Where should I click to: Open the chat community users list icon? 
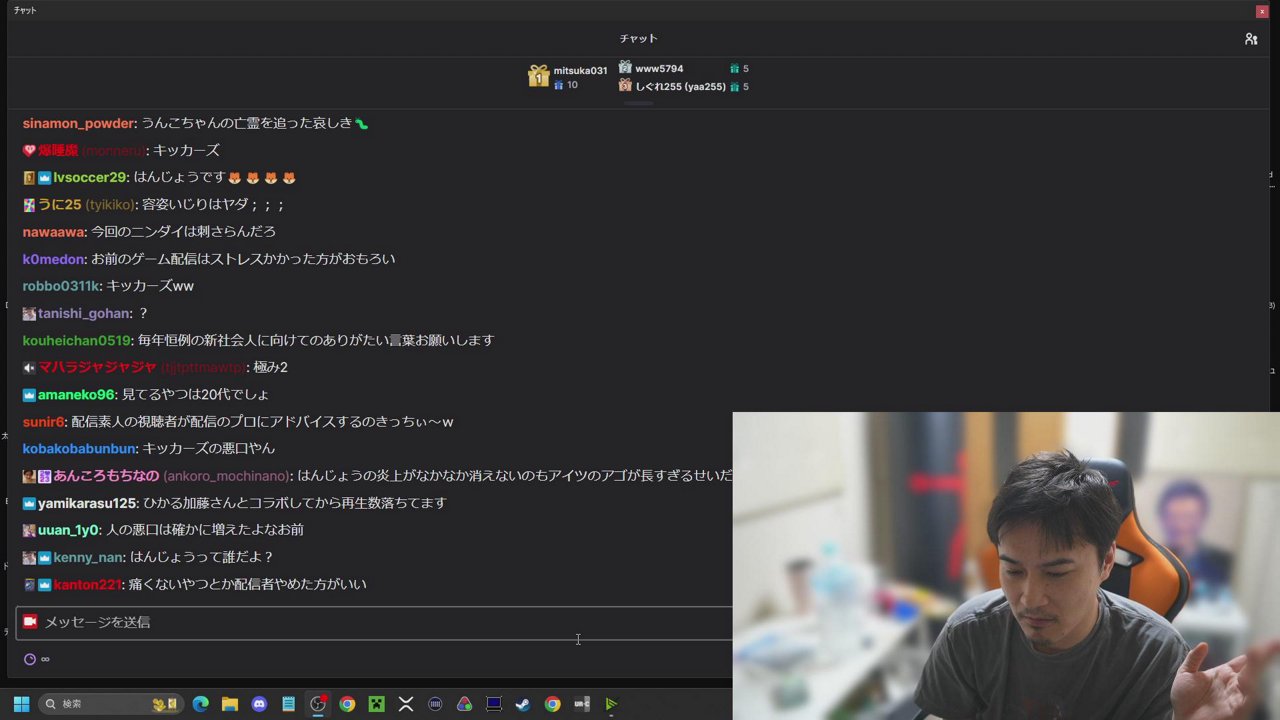[x=1250, y=39]
